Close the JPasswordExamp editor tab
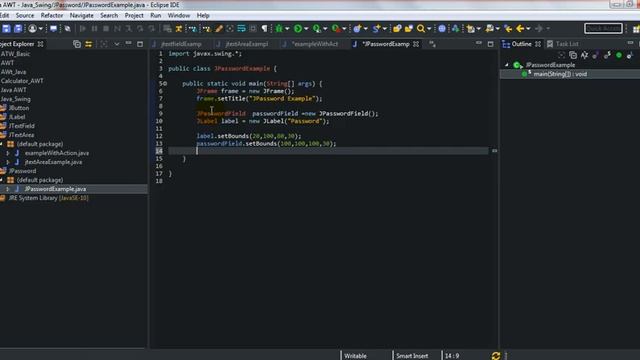Viewport: 640px width, 360px height. (x=416, y=44)
